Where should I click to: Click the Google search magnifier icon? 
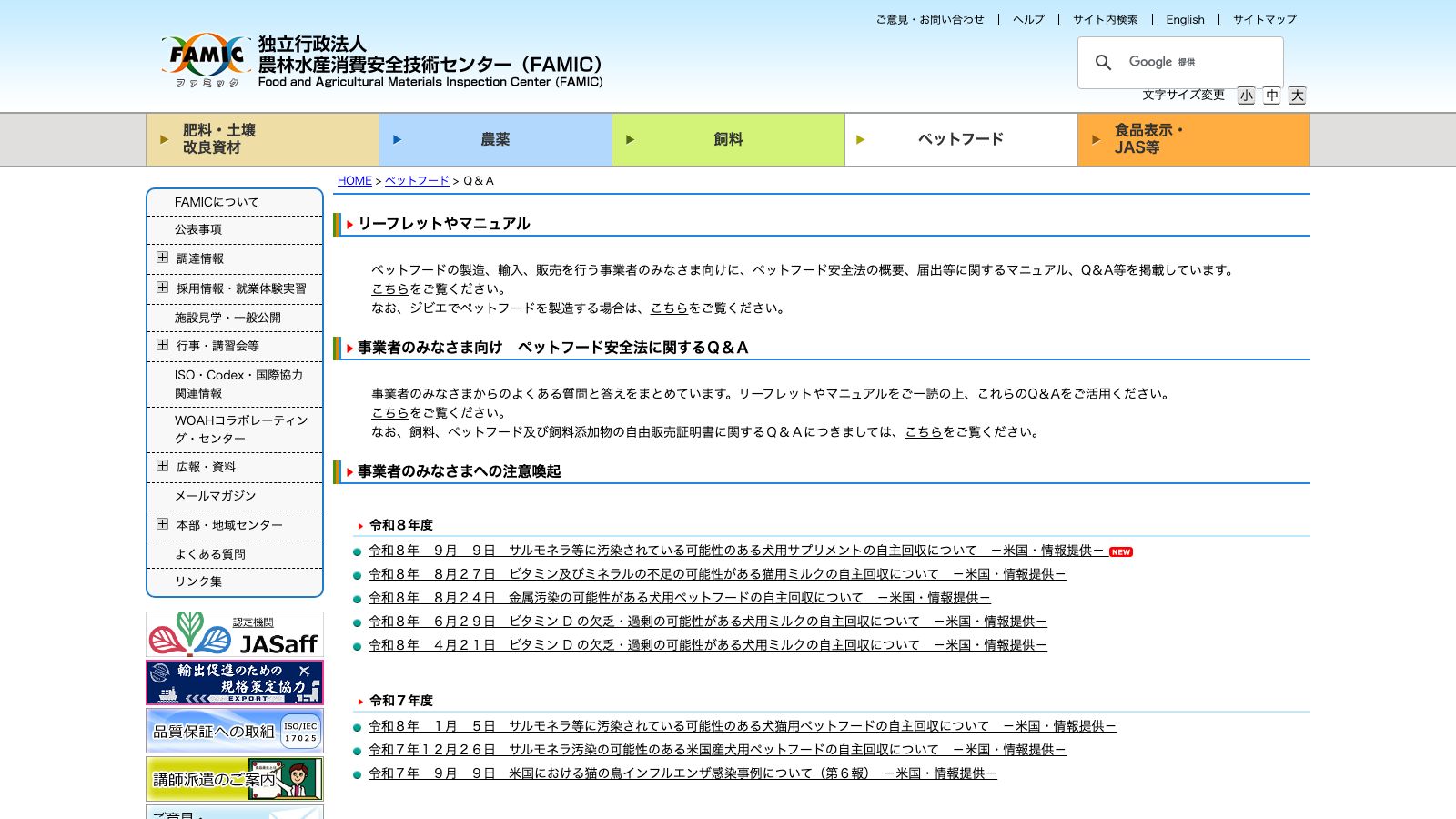1103,62
